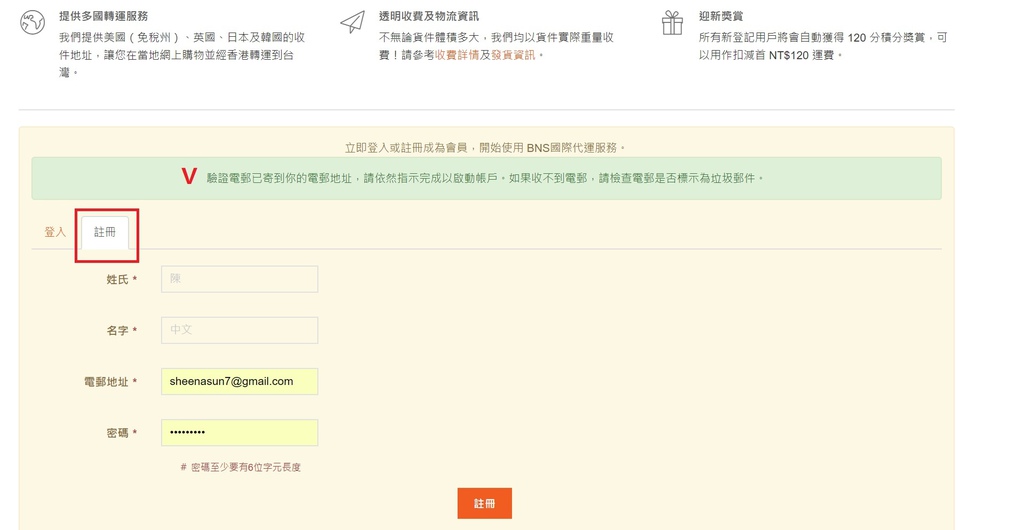1024x530 pixels.
Task: Click the 電郵地址 field label
Action: (110, 382)
